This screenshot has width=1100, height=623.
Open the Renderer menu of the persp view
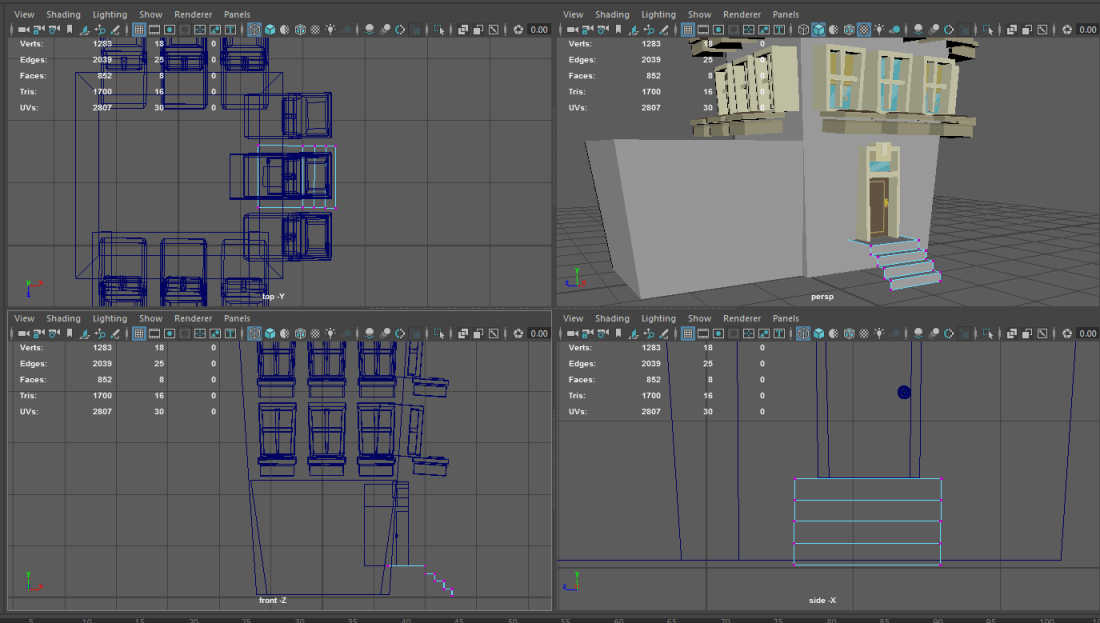(x=741, y=14)
